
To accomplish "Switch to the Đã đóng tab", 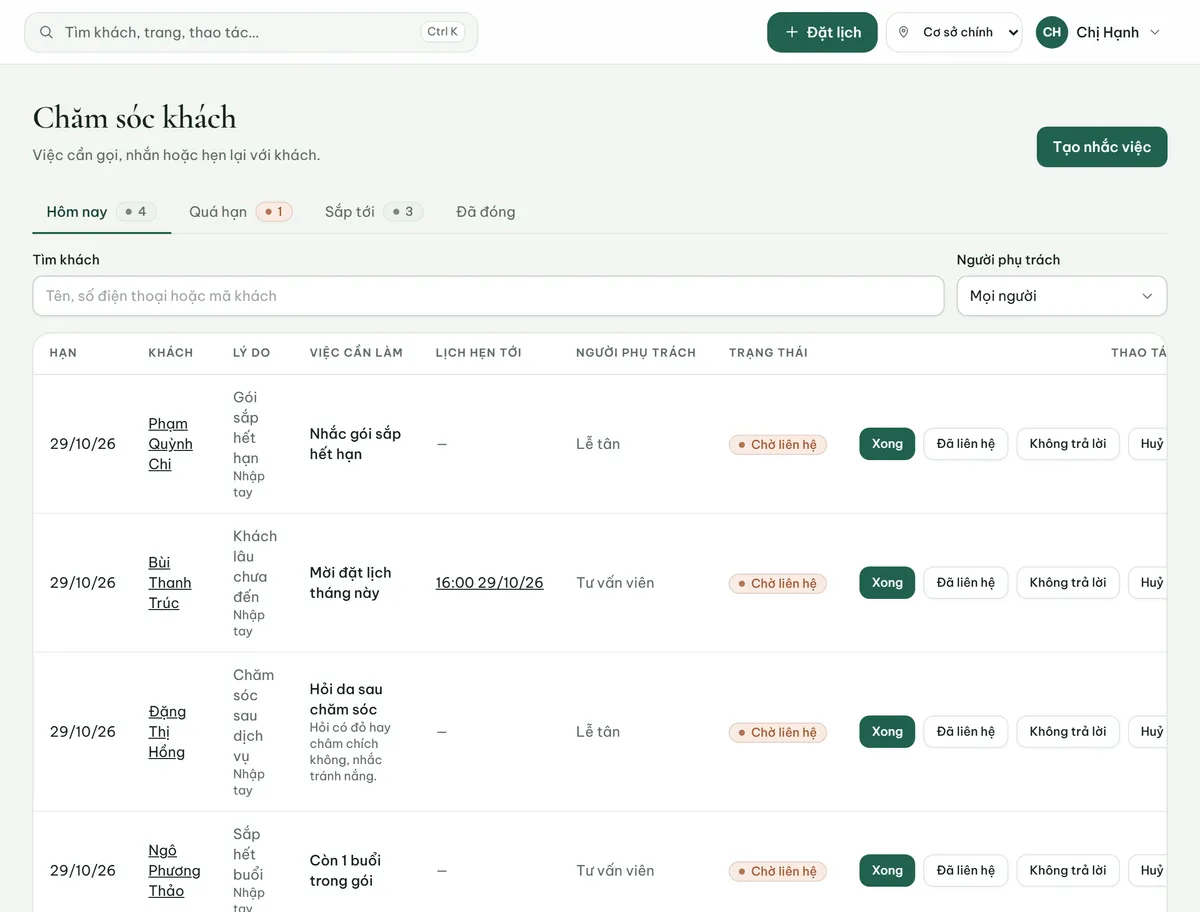I will (x=486, y=212).
